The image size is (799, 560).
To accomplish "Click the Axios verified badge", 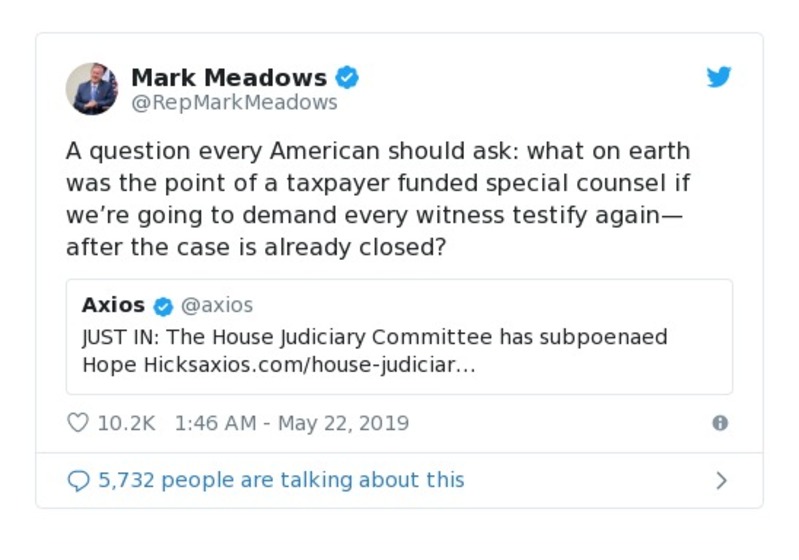I will click(x=164, y=306).
